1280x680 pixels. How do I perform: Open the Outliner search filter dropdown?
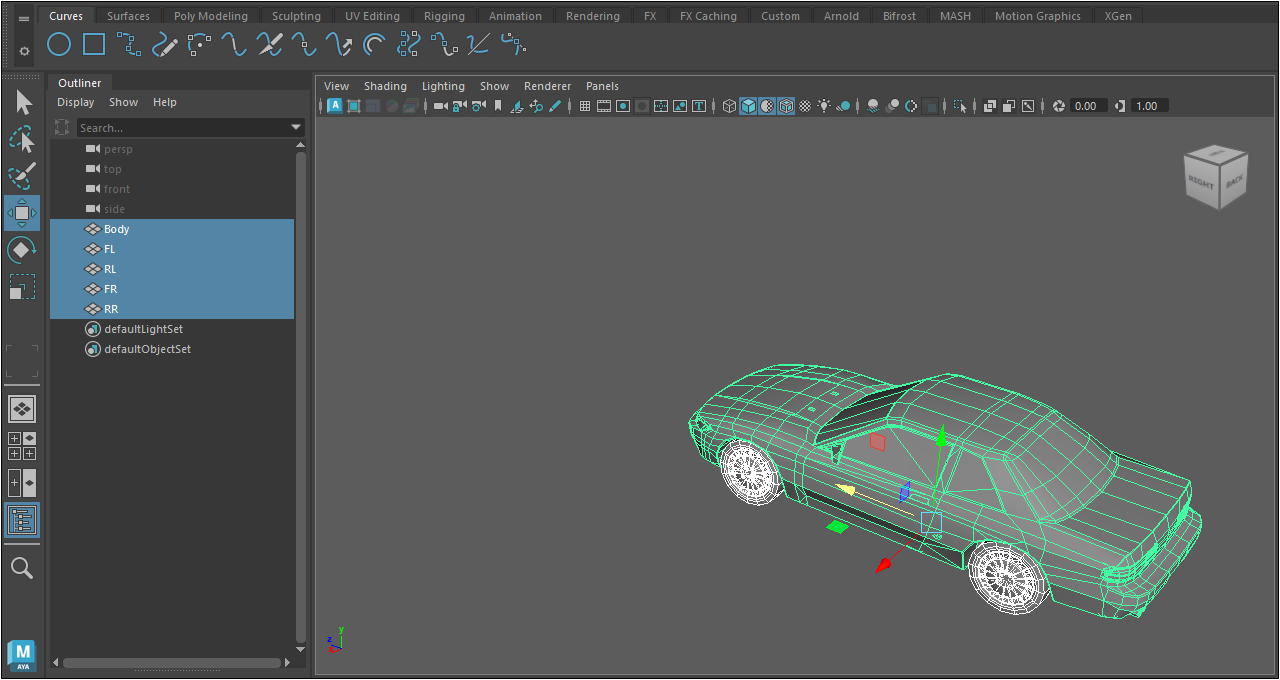tap(296, 128)
